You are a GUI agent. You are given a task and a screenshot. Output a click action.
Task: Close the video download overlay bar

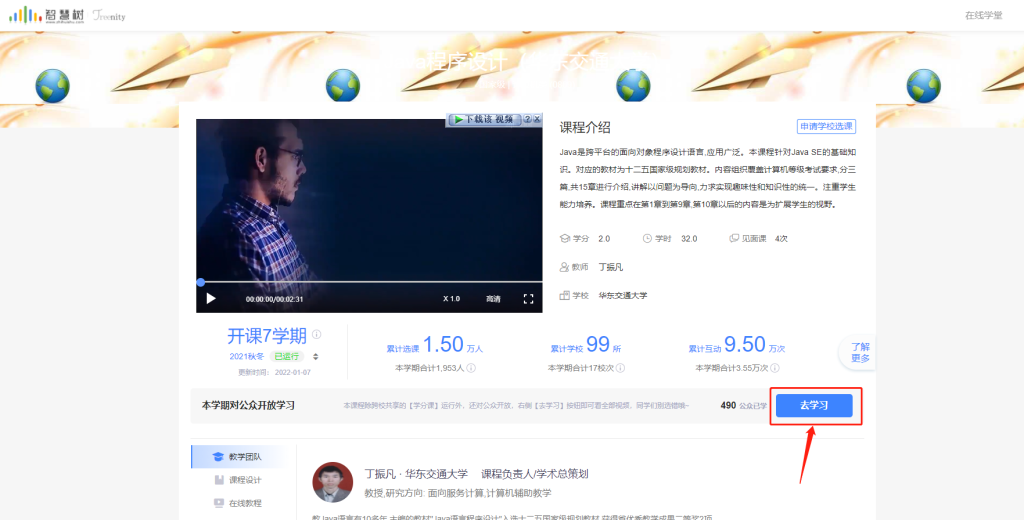(x=537, y=120)
